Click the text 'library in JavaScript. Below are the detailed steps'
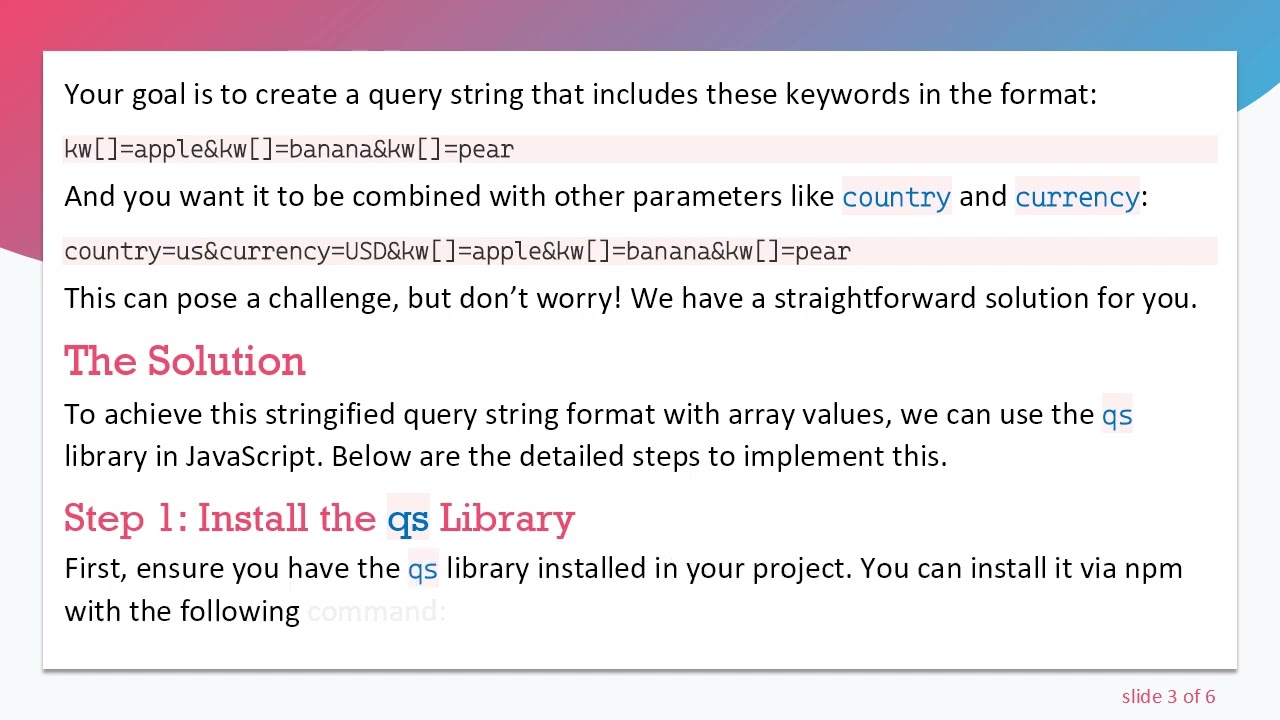This screenshot has width=1280, height=720. [x=505, y=456]
